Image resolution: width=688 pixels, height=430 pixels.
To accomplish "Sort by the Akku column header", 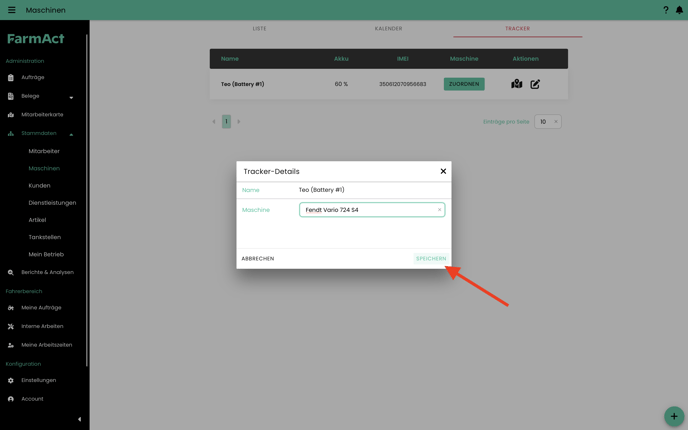I will [341, 59].
